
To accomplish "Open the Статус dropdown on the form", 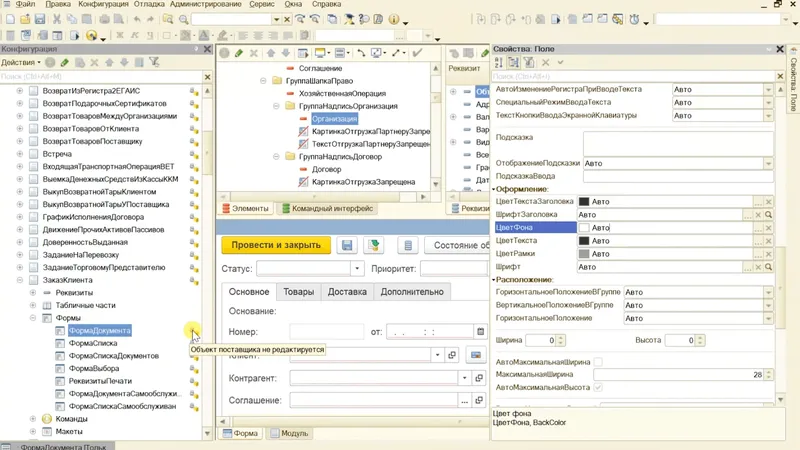I will (x=357, y=268).
